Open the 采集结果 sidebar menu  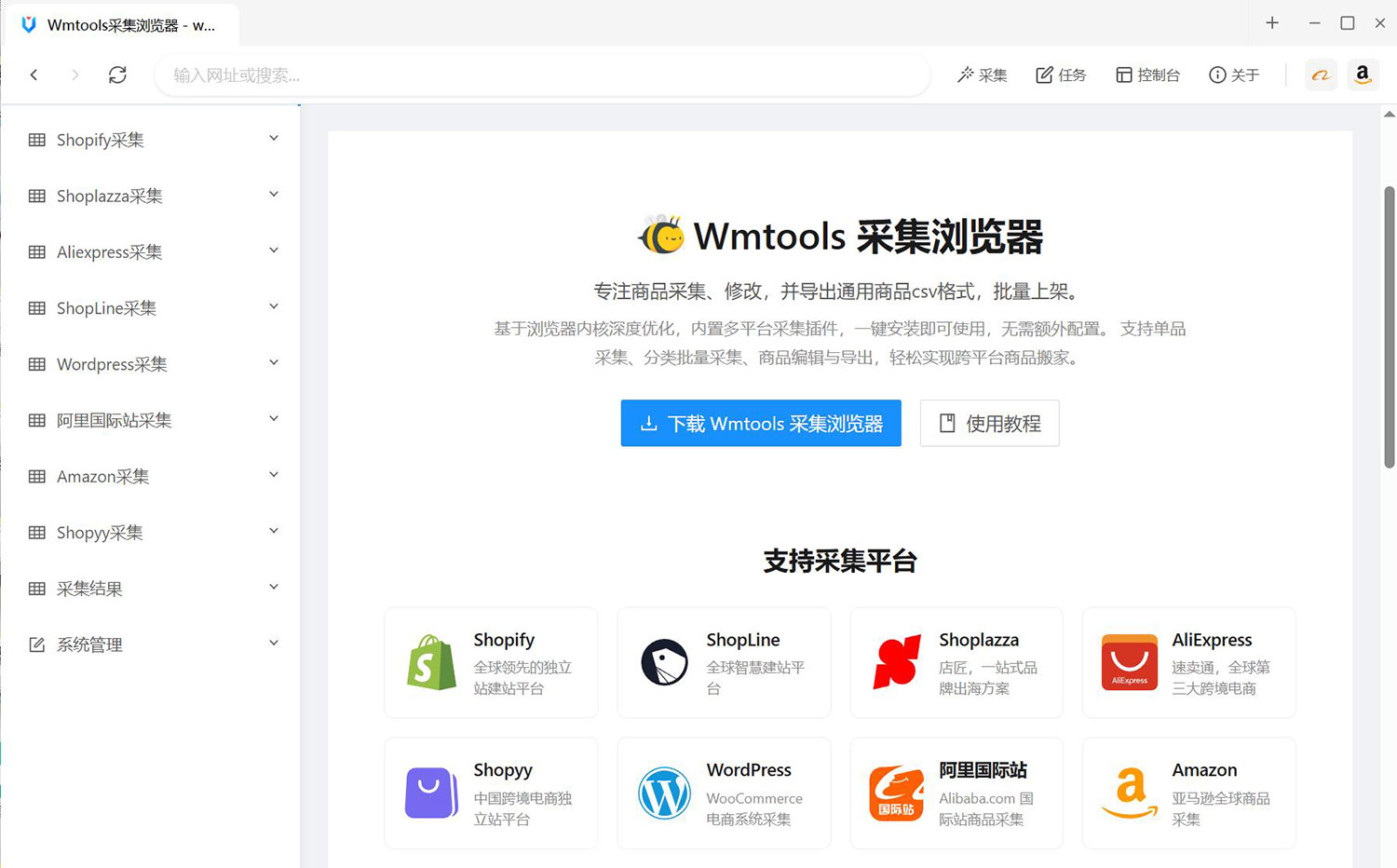coord(151,589)
